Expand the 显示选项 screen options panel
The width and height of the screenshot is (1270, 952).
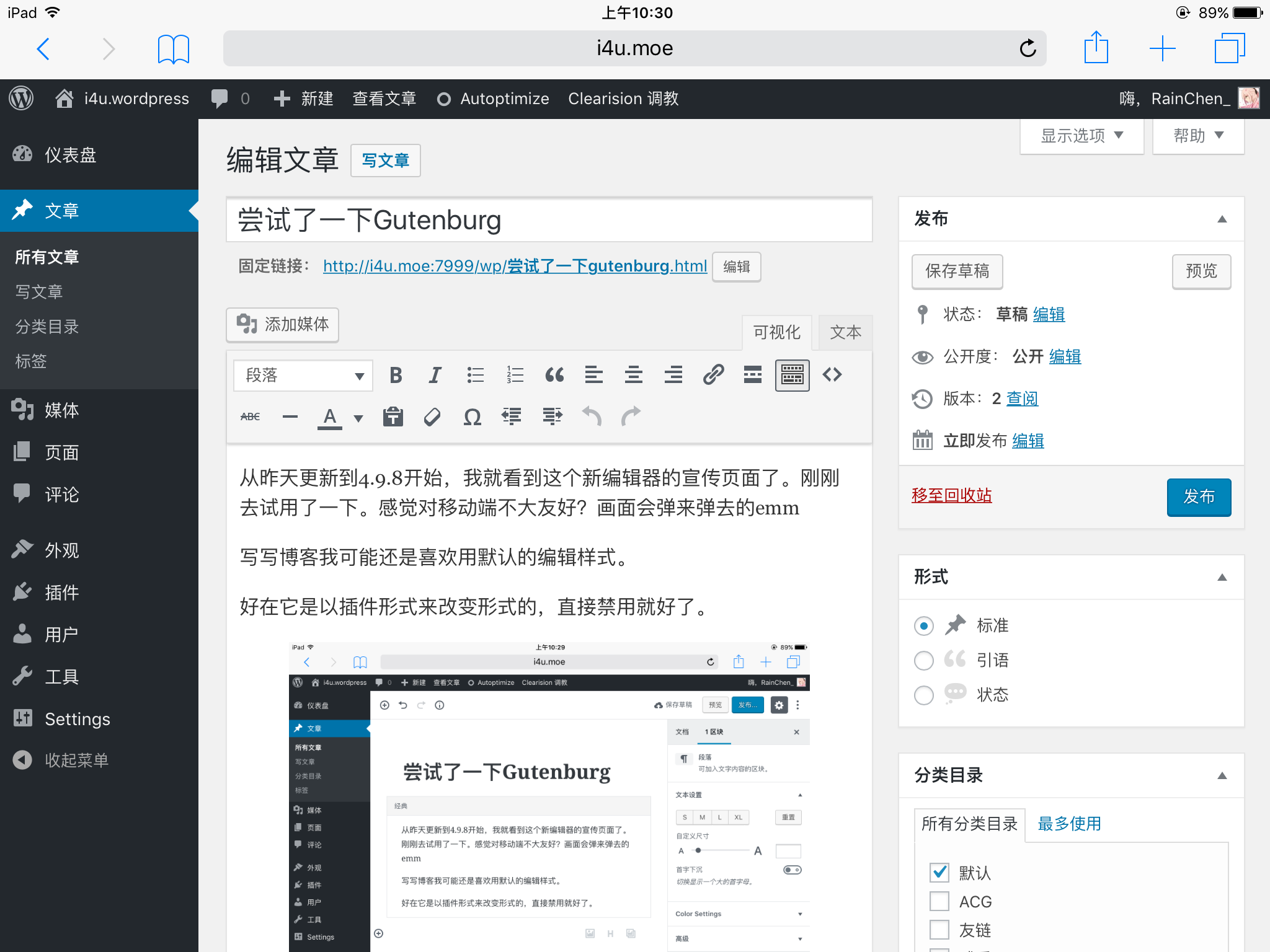[x=1081, y=136]
